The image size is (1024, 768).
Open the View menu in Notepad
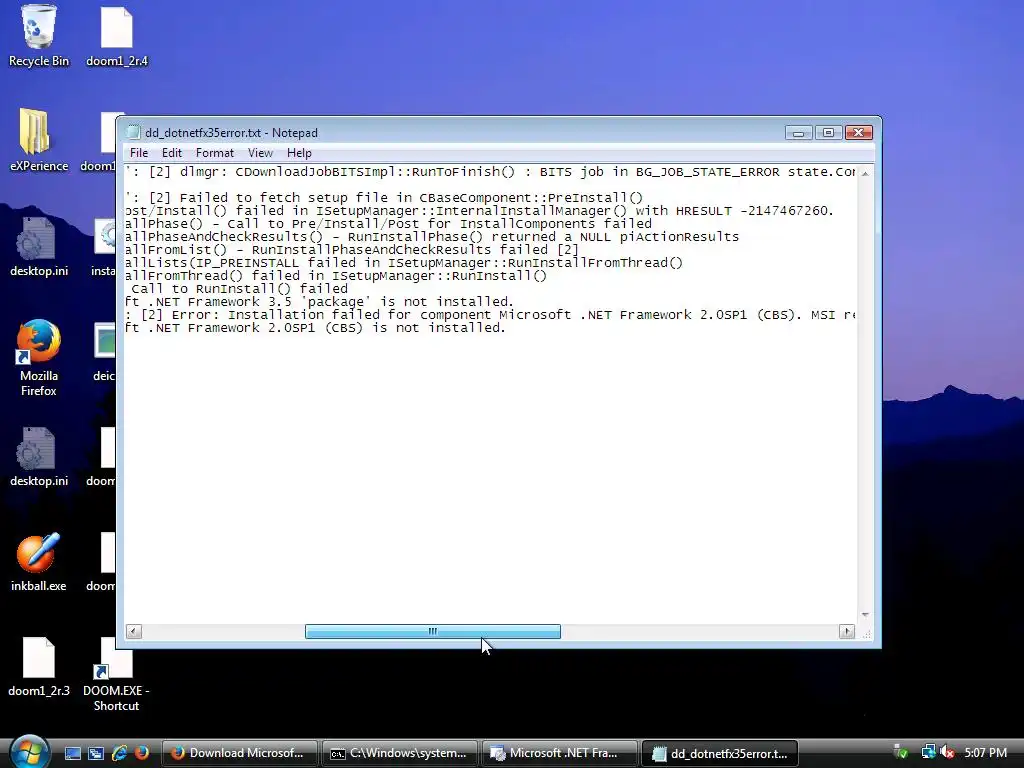pyautogui.click(x=260, y=153)
